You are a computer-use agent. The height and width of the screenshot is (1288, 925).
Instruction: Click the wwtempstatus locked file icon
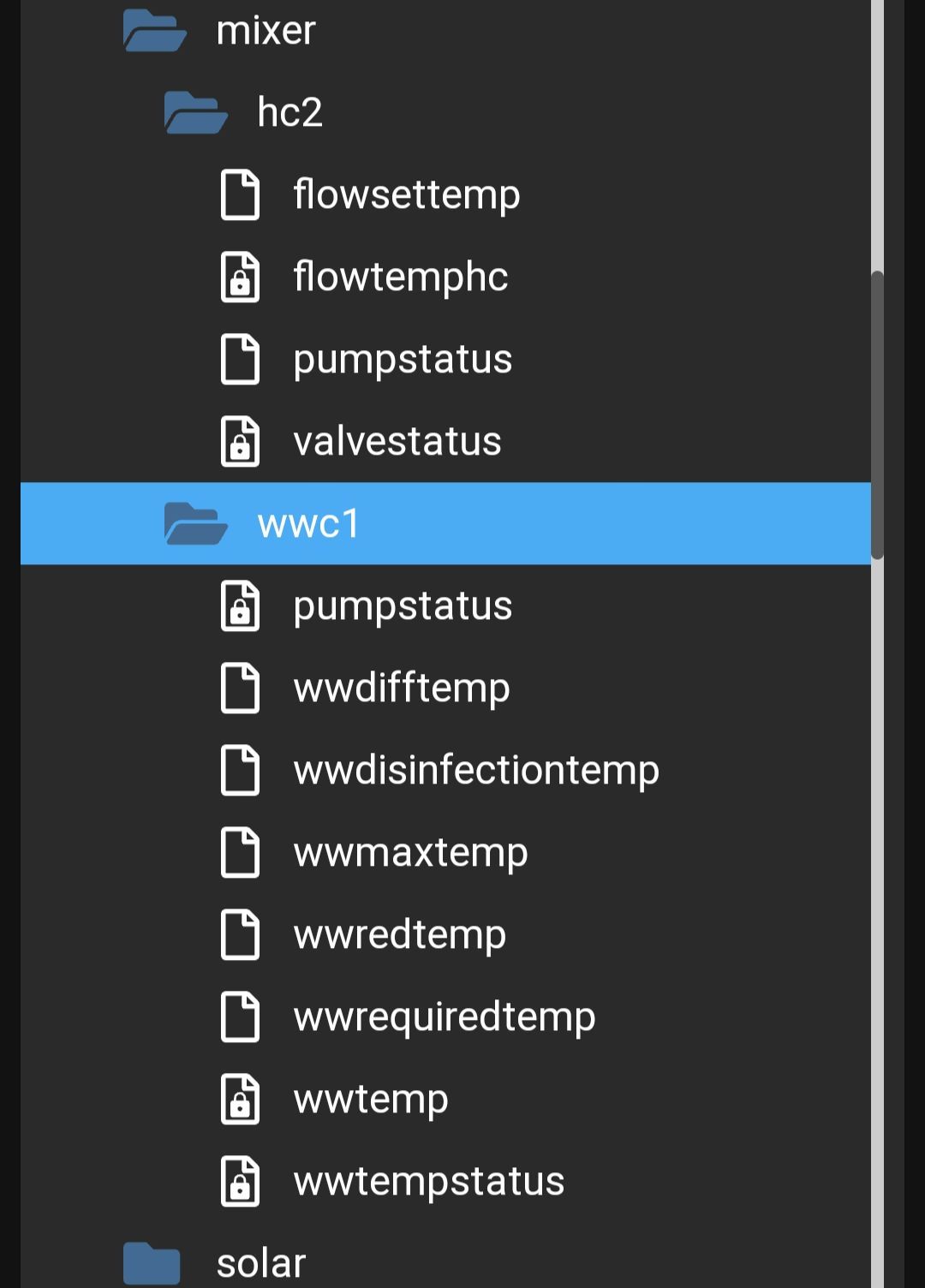click(x=240, y=1181)
